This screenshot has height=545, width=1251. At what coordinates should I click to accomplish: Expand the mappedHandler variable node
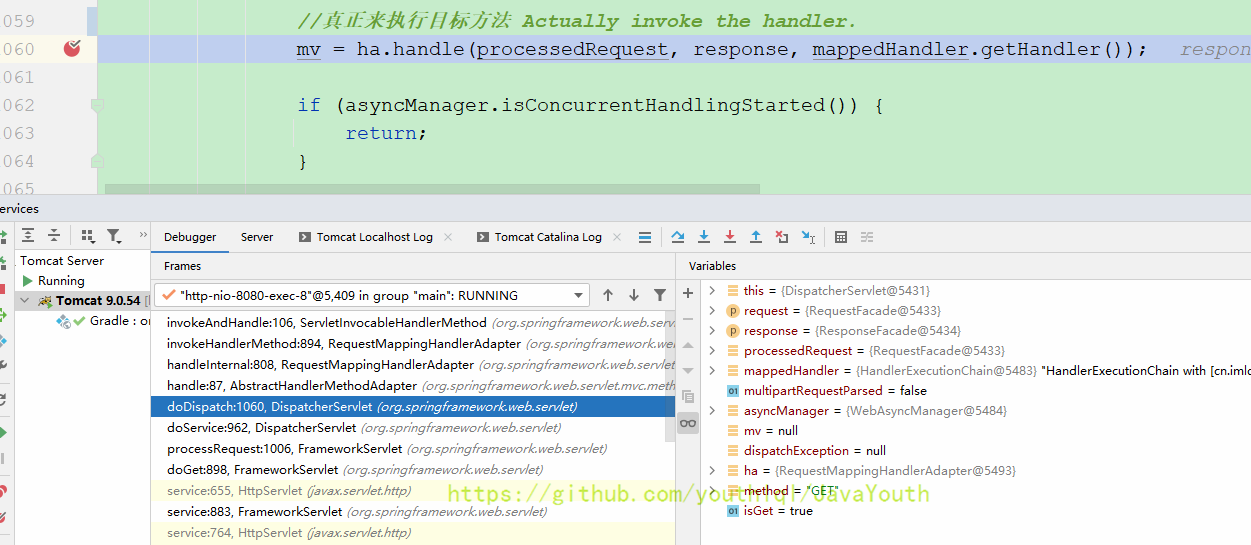(x=712, y=371)
